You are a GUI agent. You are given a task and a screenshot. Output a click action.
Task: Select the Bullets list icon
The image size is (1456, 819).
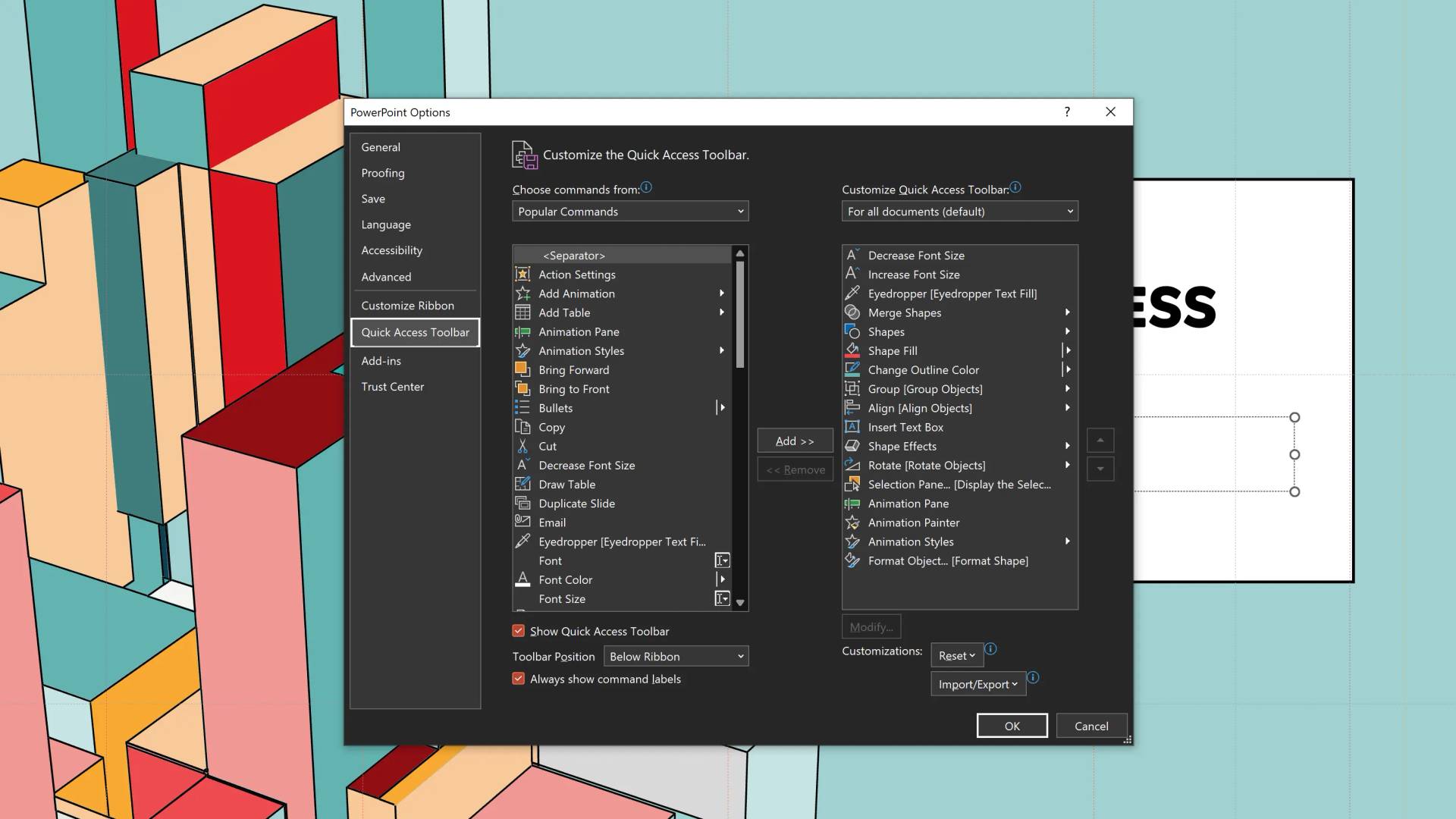522,408
